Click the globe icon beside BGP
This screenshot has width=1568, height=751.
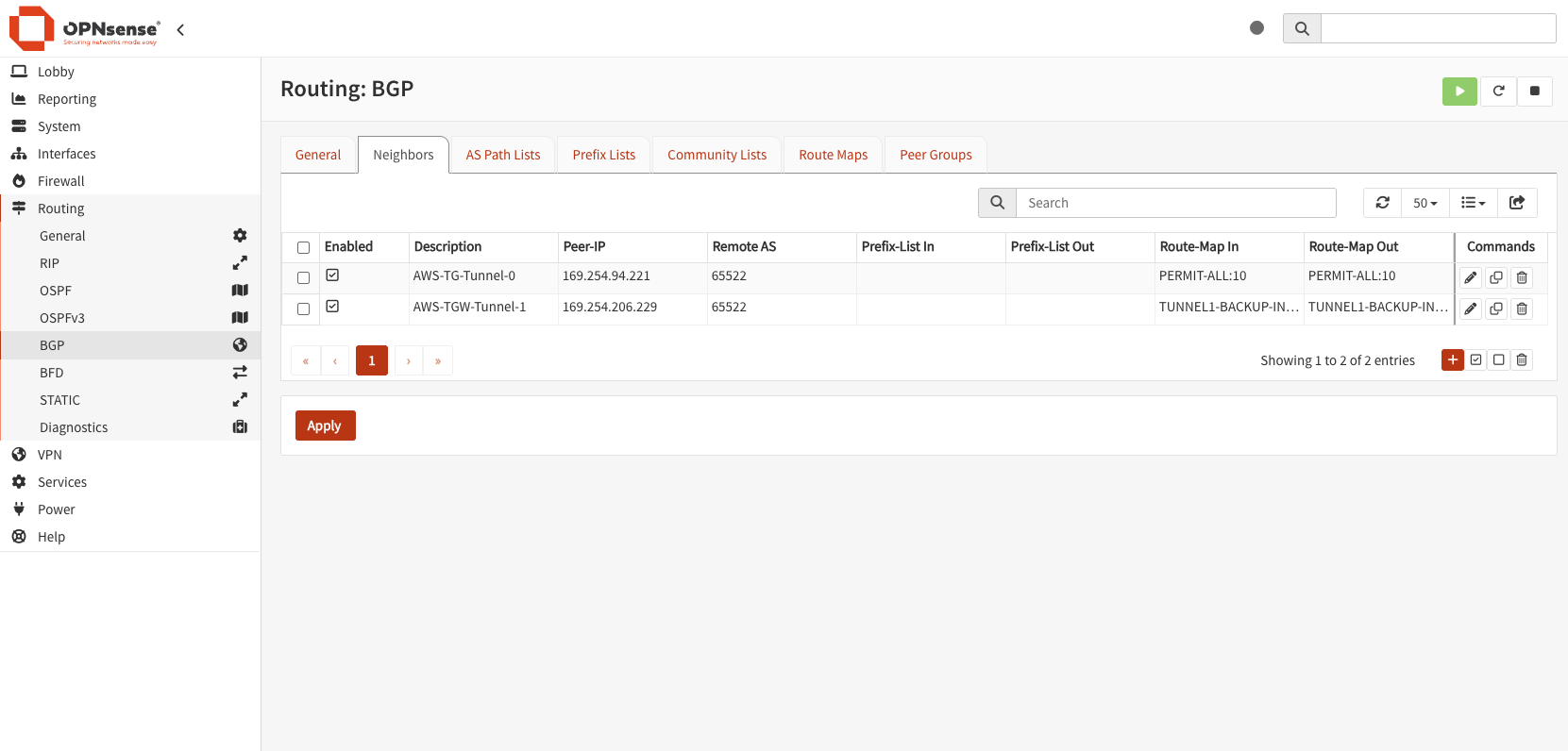240,345
